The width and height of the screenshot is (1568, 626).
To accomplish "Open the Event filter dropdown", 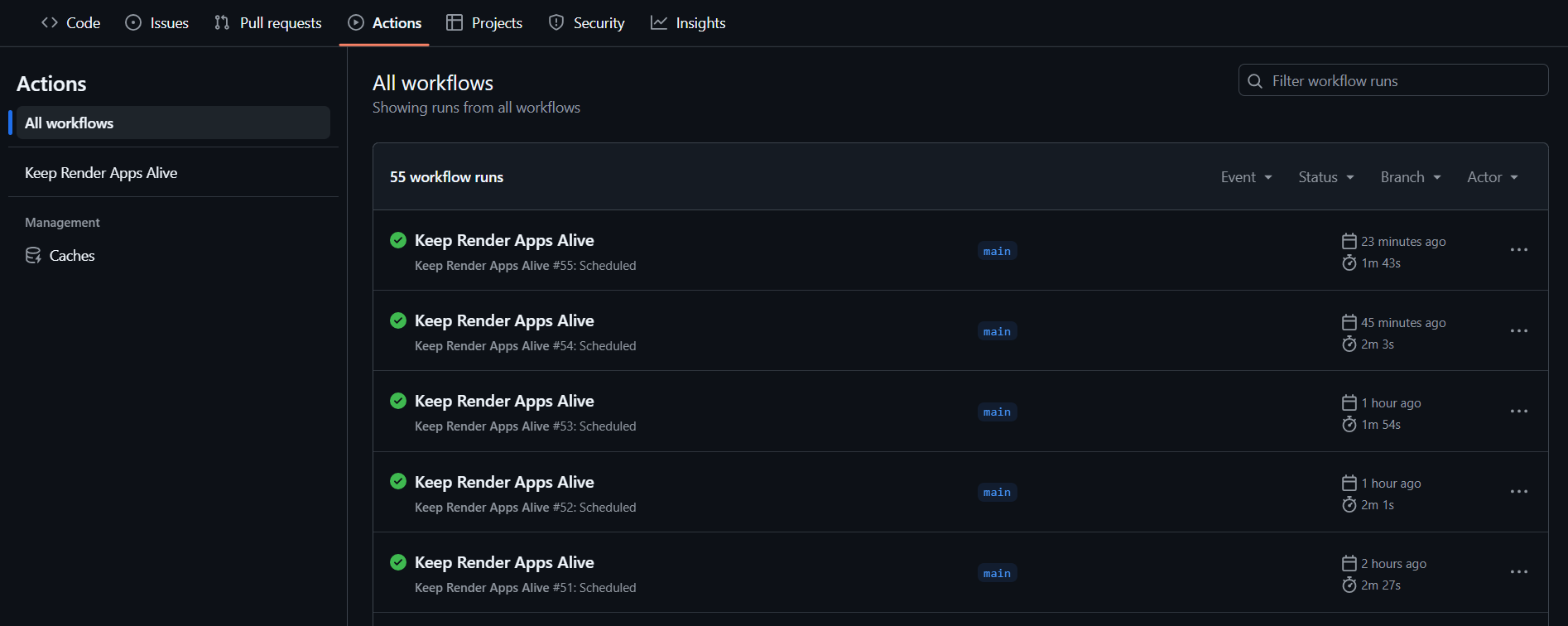I will (1246, 176).
